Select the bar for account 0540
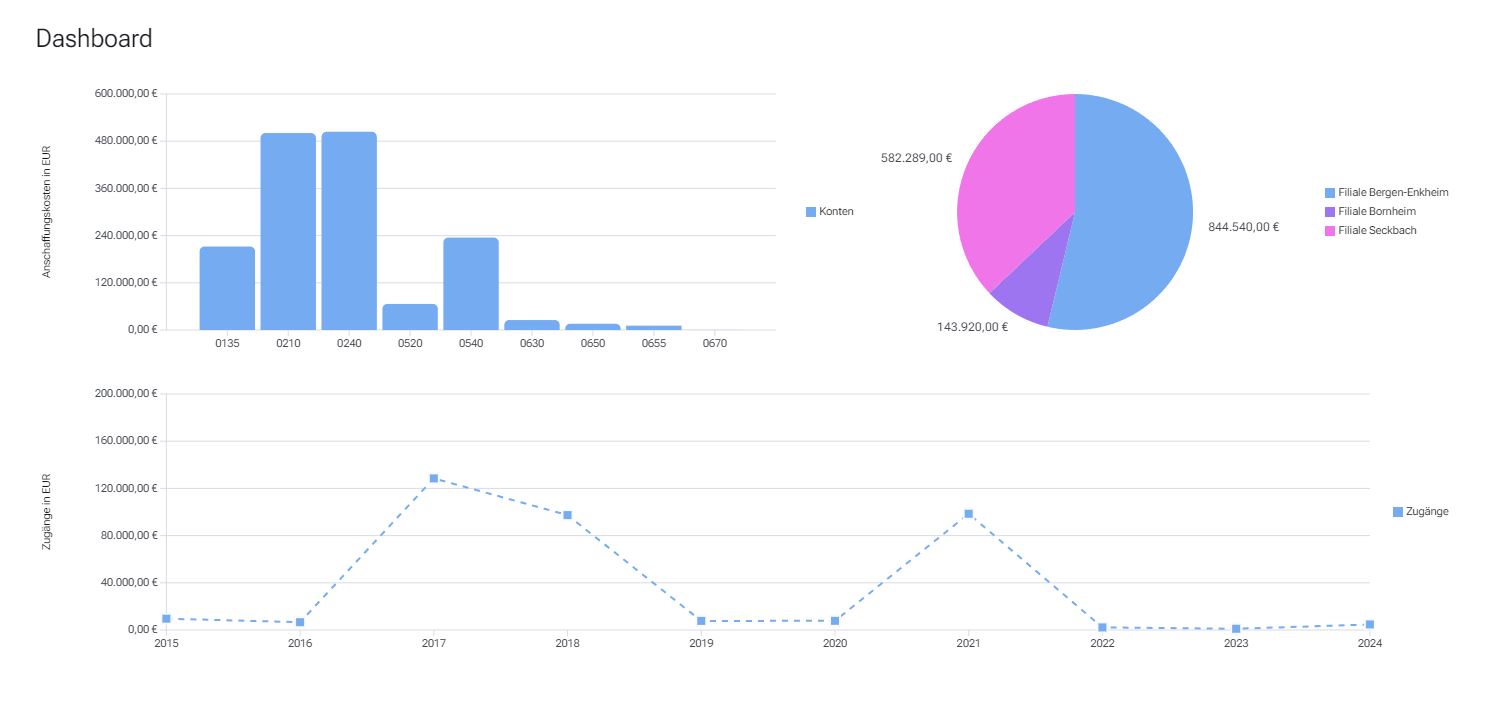 tap(471, 284)
